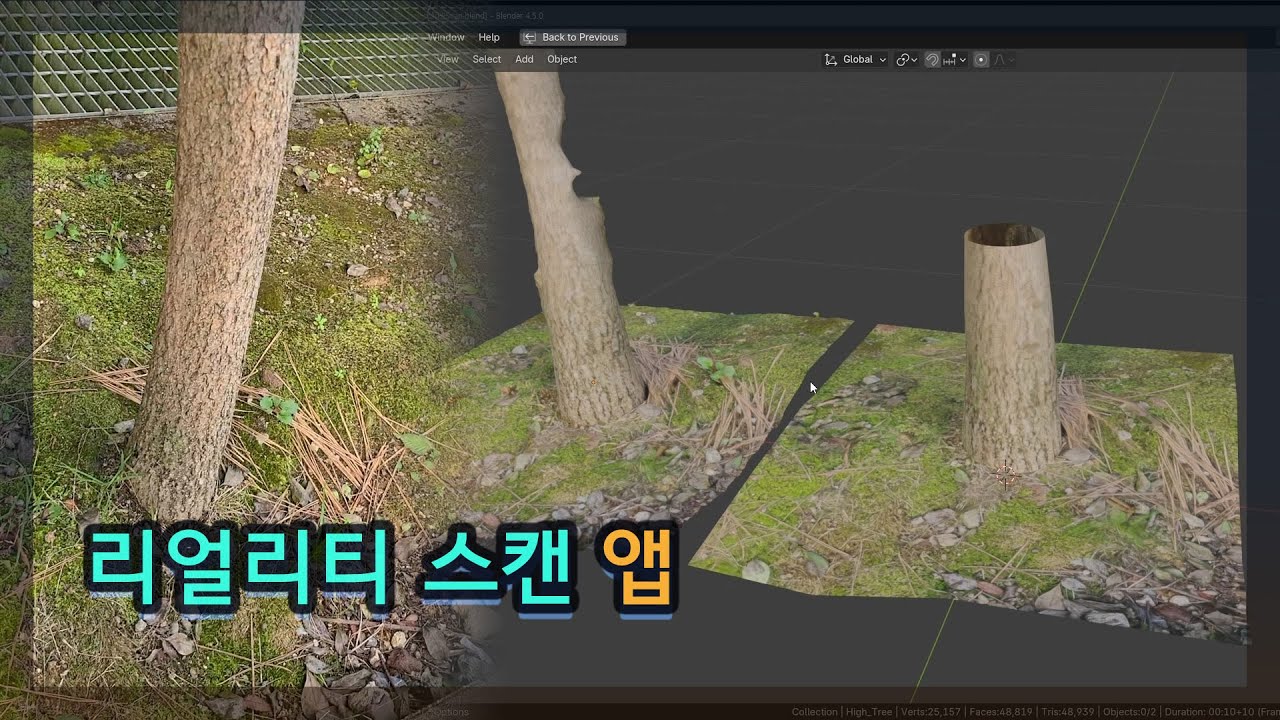Open the Help menu
Screen dimensions: 1280x720
(489, 37)
